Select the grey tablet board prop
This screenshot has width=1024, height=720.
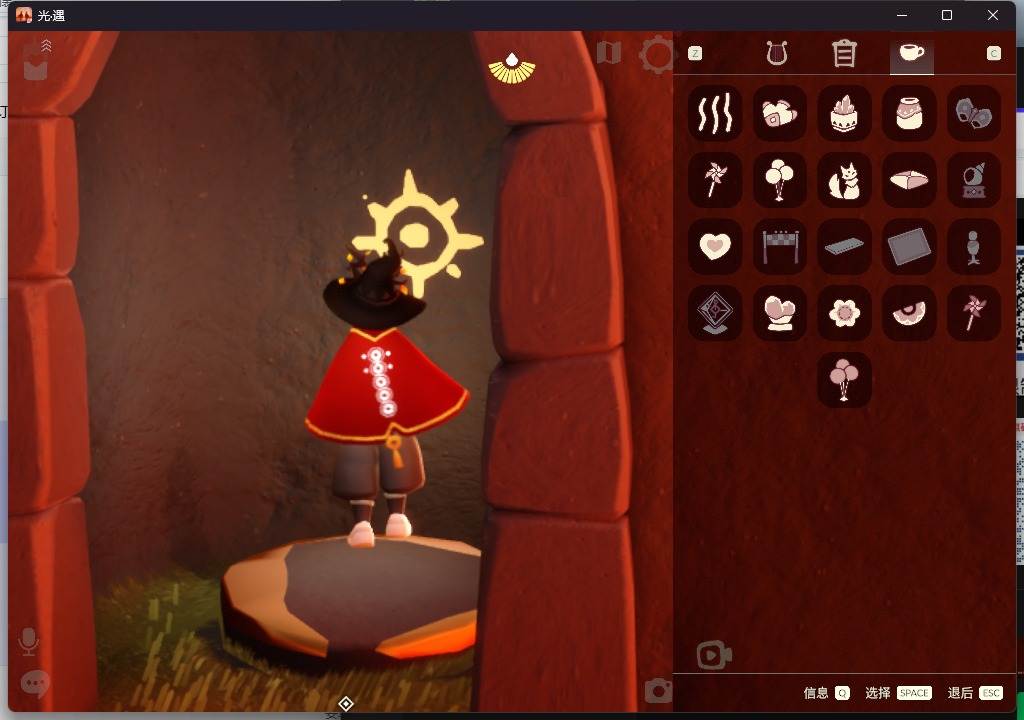click(909, 246)
